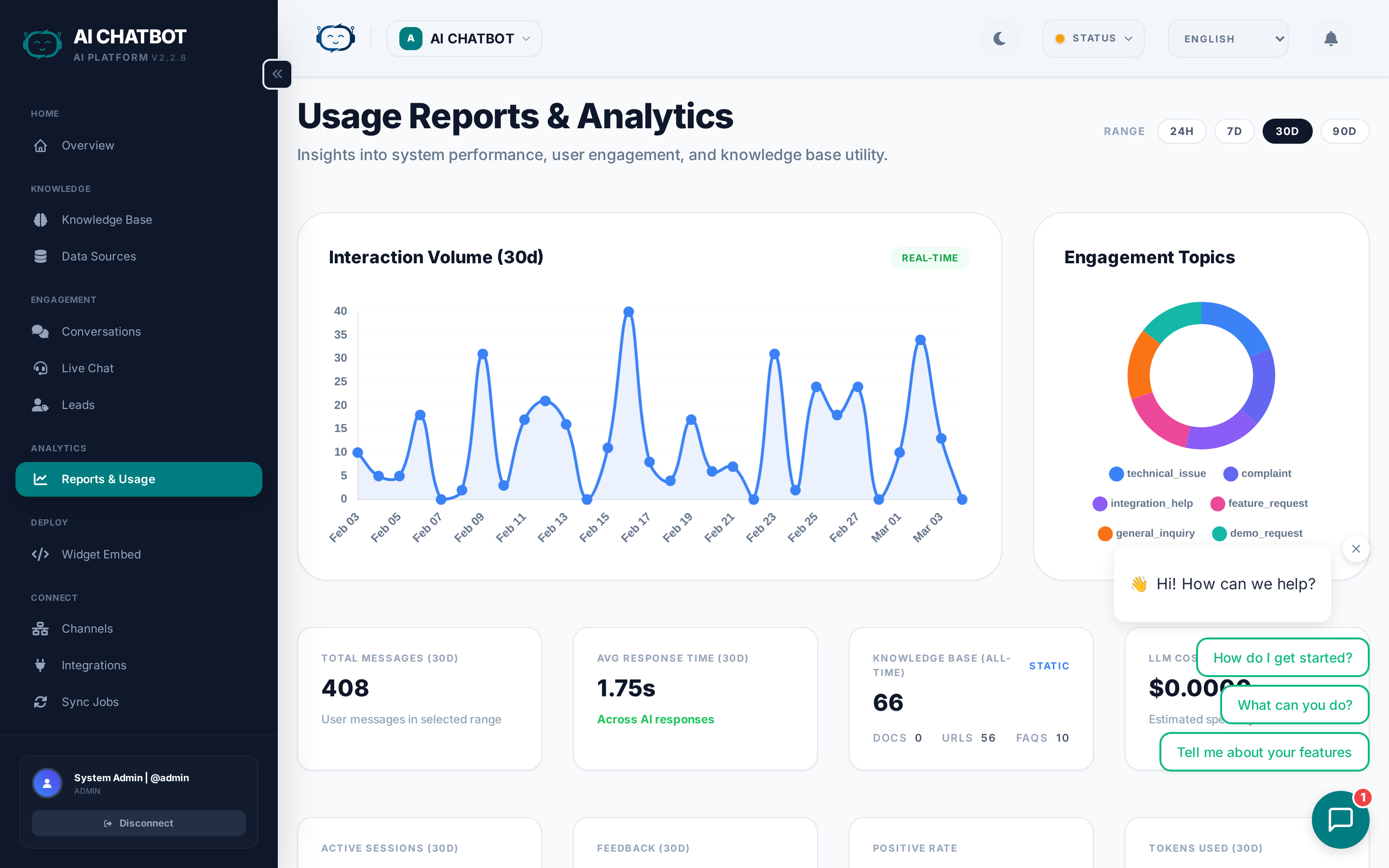Open the chat widget launcher bubble
This screenshot has width=1389, height=868.
click(1340, 819)
